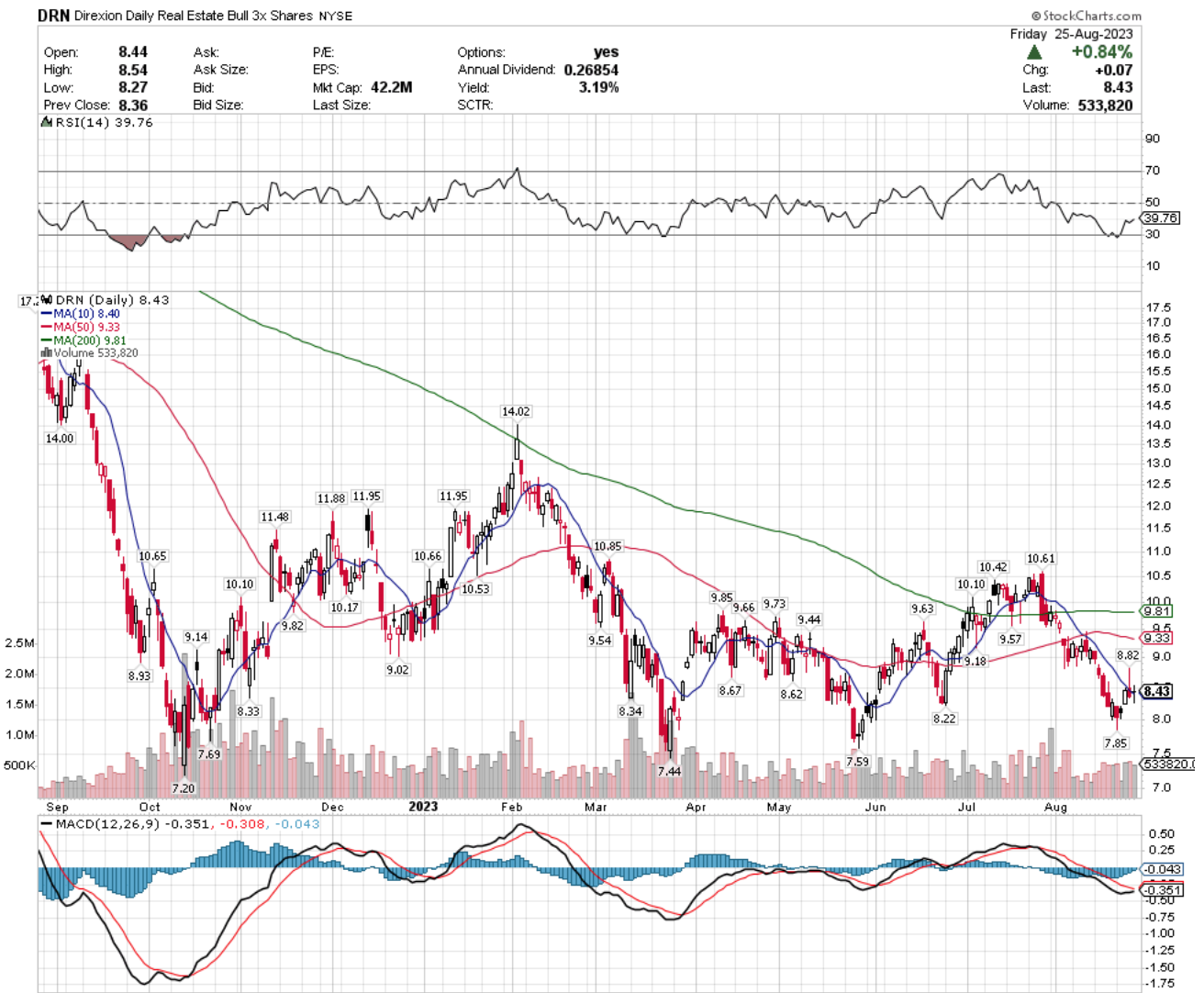
Task: Click the 10.61 July high price label
Action: pyautogui.click(x=1041, y=559)
